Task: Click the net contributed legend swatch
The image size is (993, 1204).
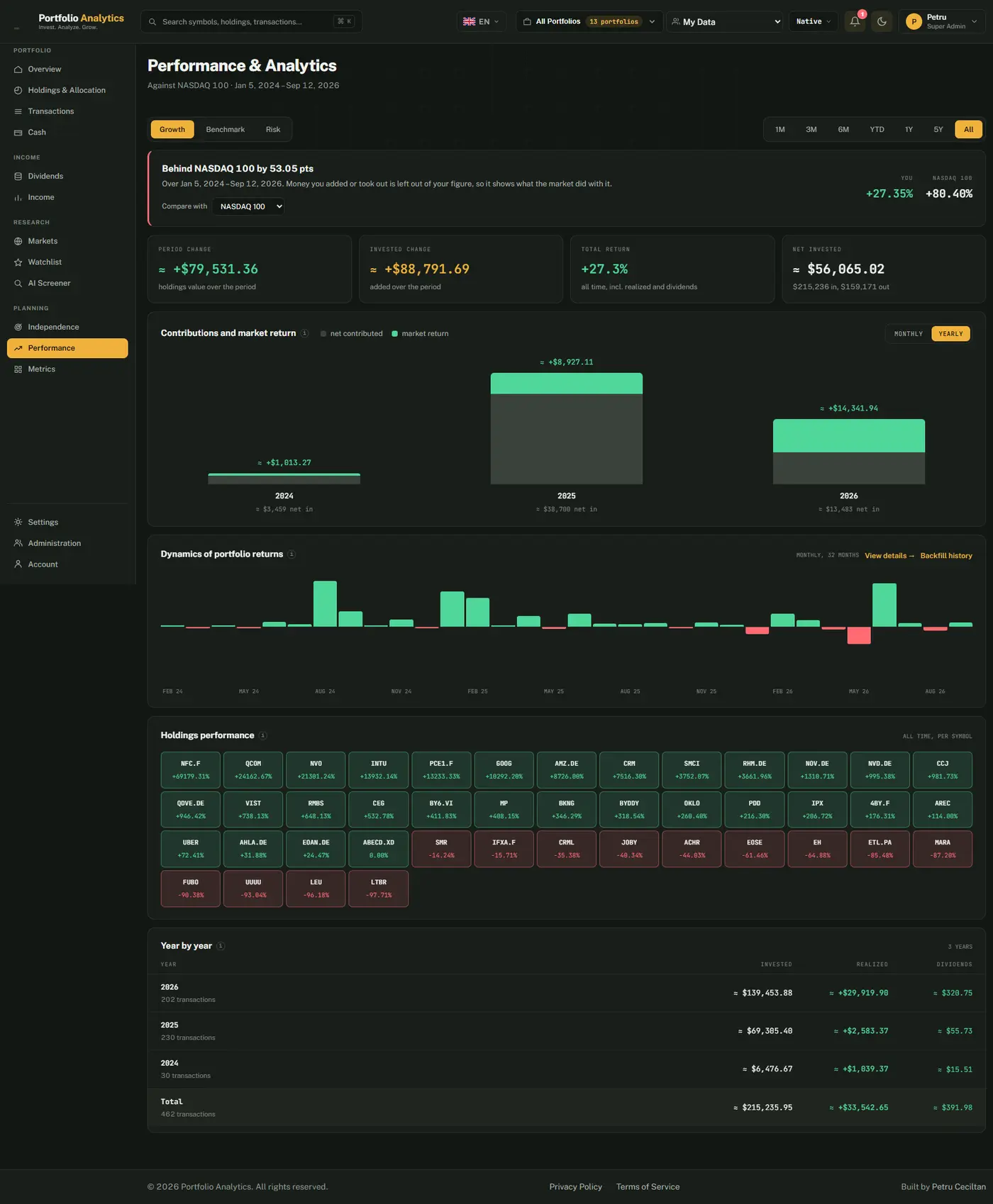Action: 323,334
